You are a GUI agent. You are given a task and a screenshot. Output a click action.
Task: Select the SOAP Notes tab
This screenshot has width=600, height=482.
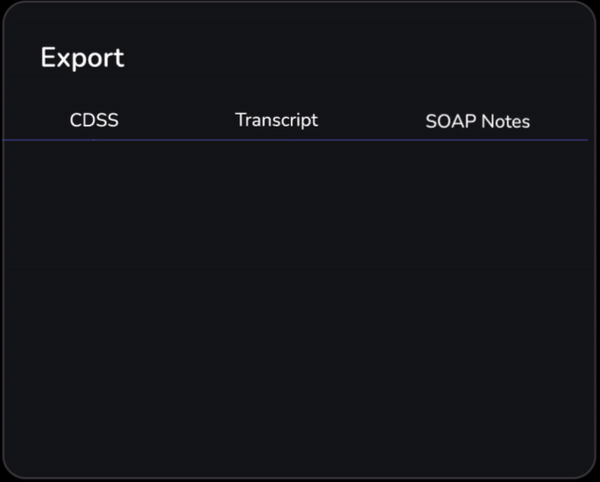point(478,121)
